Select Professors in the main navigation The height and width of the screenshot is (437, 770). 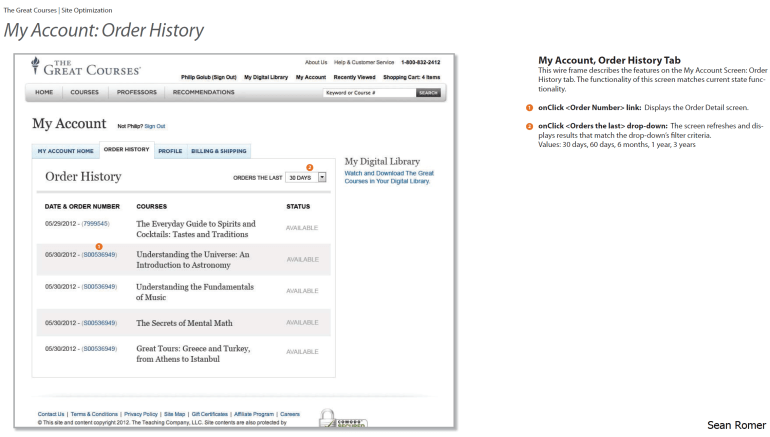coord(136,92)
